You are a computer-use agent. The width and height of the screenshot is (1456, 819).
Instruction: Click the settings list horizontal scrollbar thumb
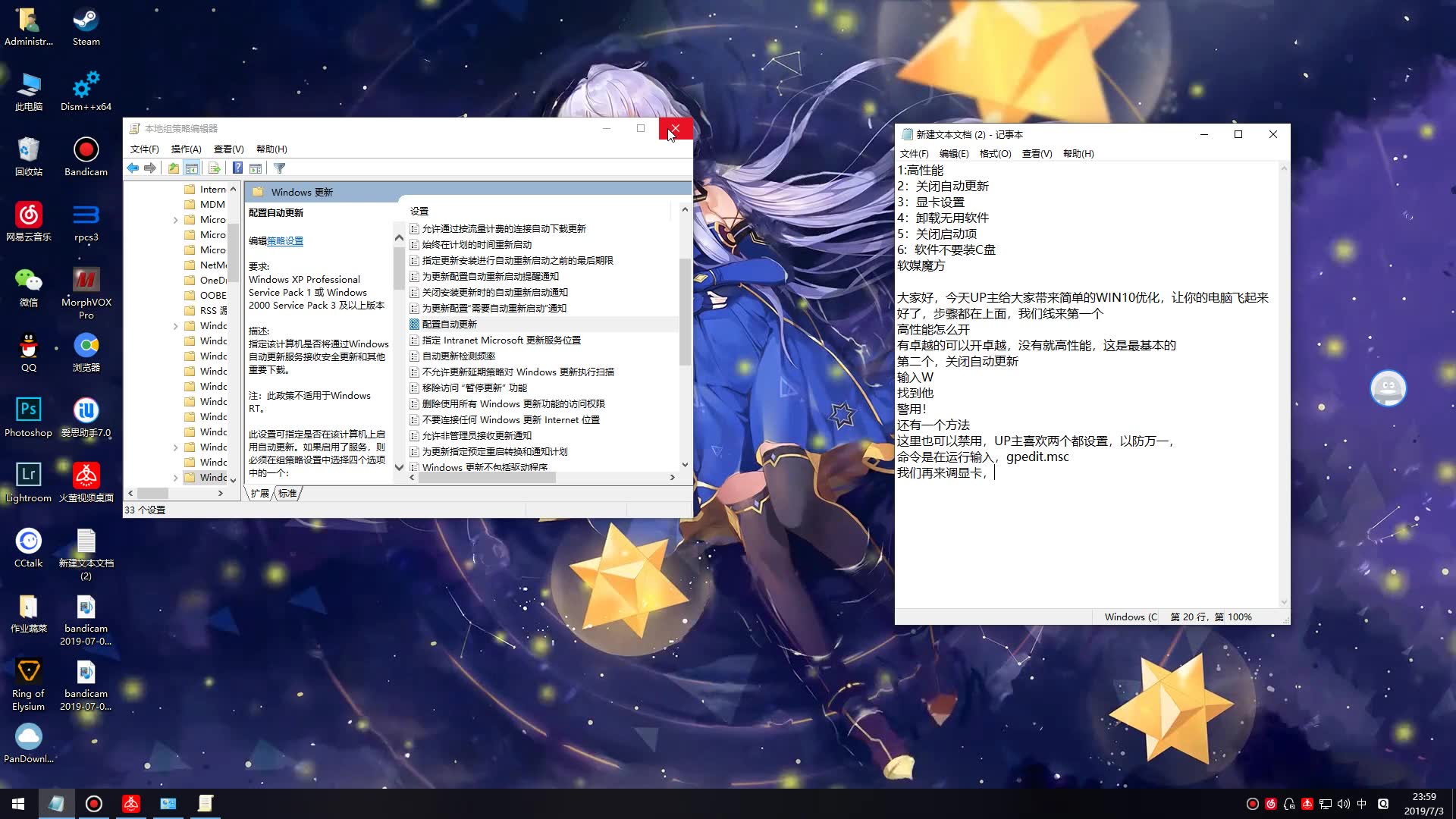pyautogui.click(x=487, y=478)
